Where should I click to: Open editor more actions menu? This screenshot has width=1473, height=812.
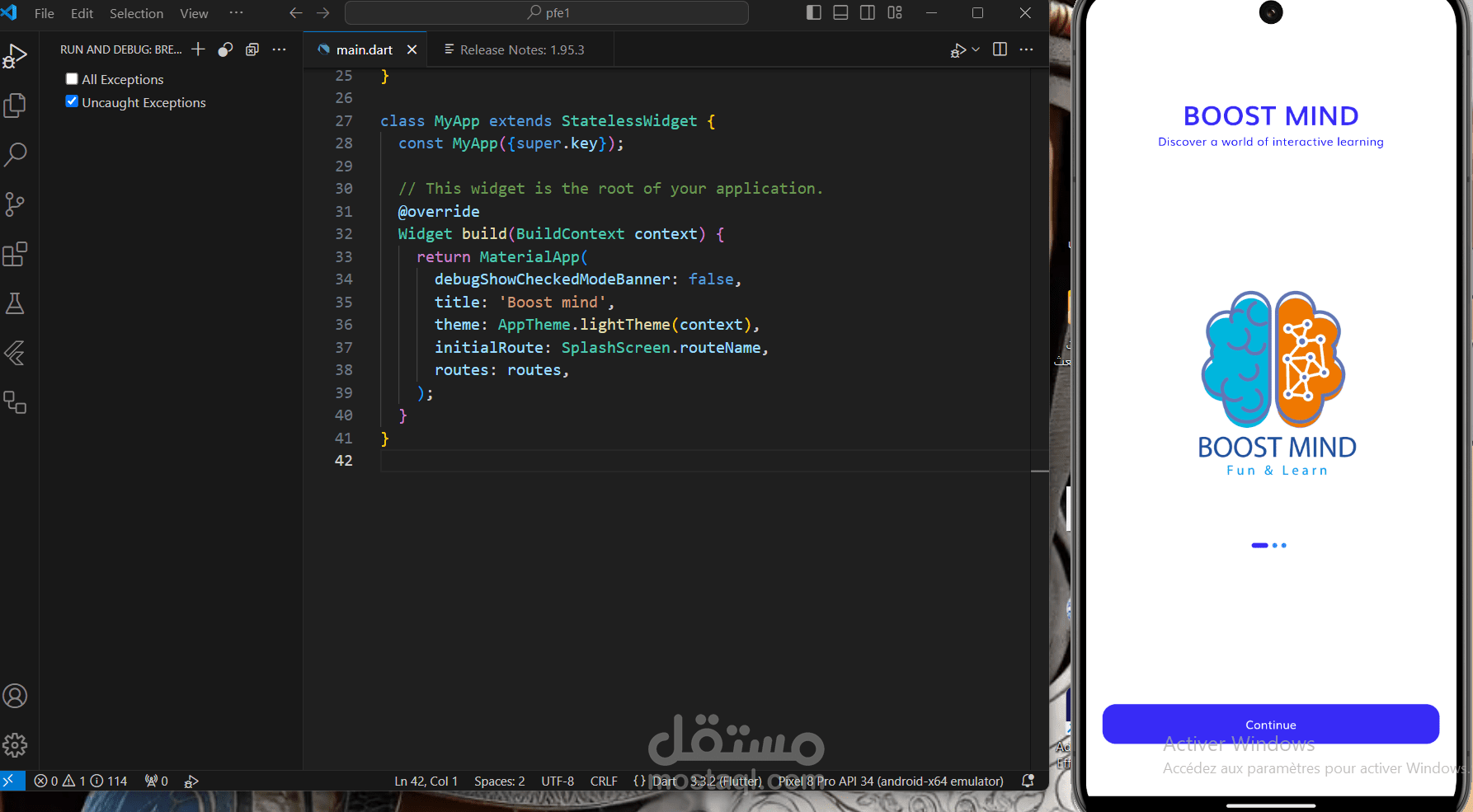(1026, 49)
